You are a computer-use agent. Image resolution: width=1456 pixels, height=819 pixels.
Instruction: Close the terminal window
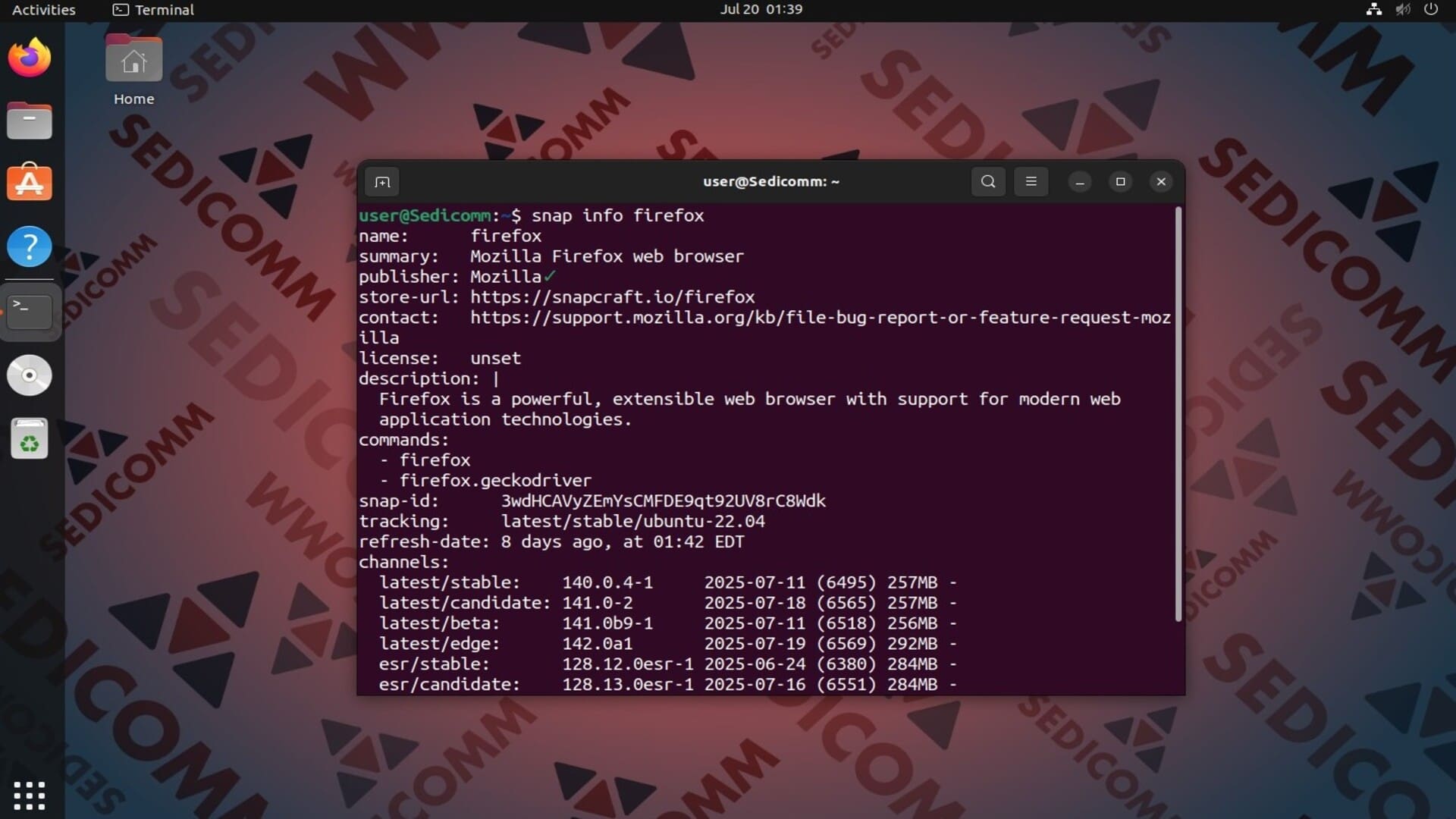[1161, 182]
